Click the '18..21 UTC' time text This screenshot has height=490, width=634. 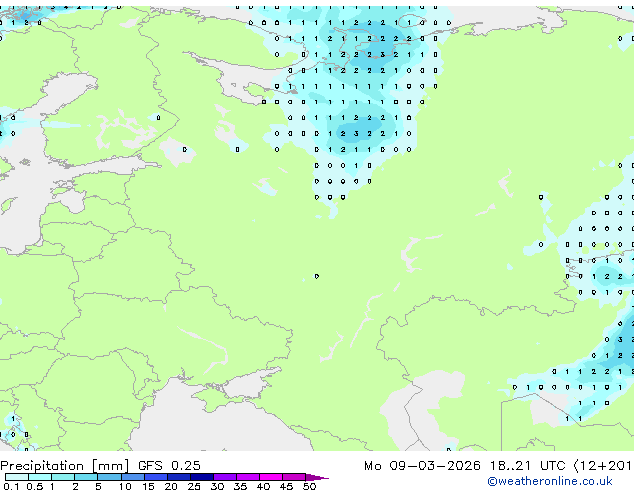click(x=527, y=466)
